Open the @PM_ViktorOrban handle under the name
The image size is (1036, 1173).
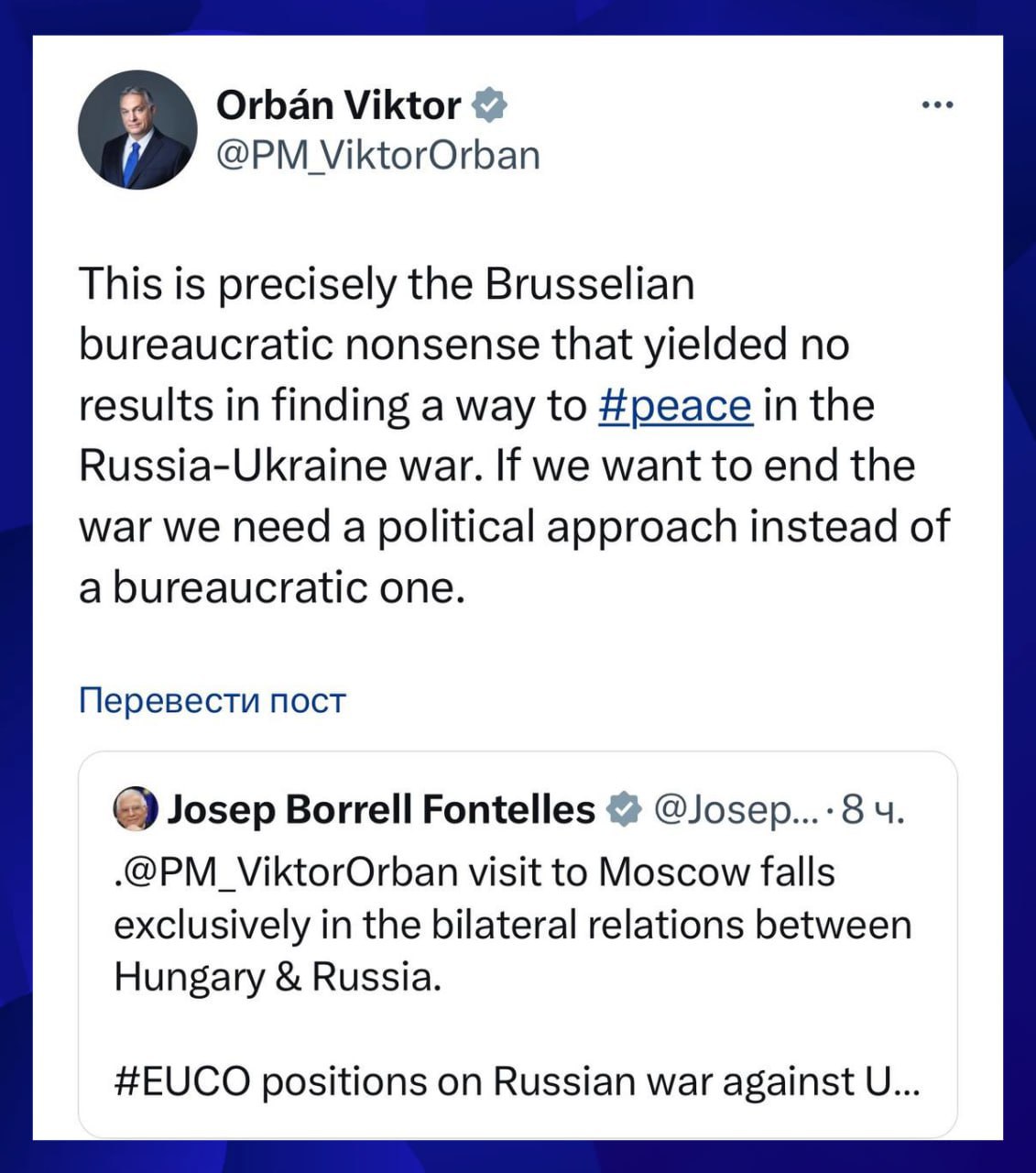pos(377,155)
